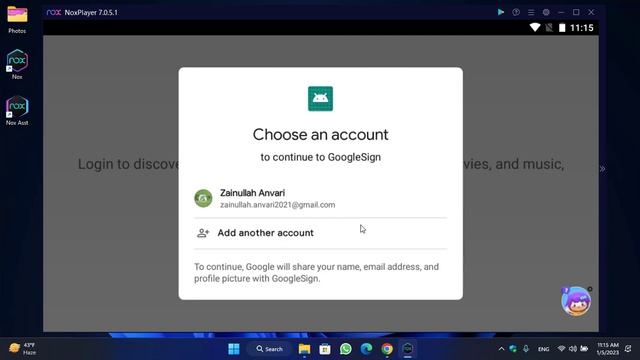640x360 pixels.
Task: Click the Android no-SIM status icon
Action: [549, 28]
